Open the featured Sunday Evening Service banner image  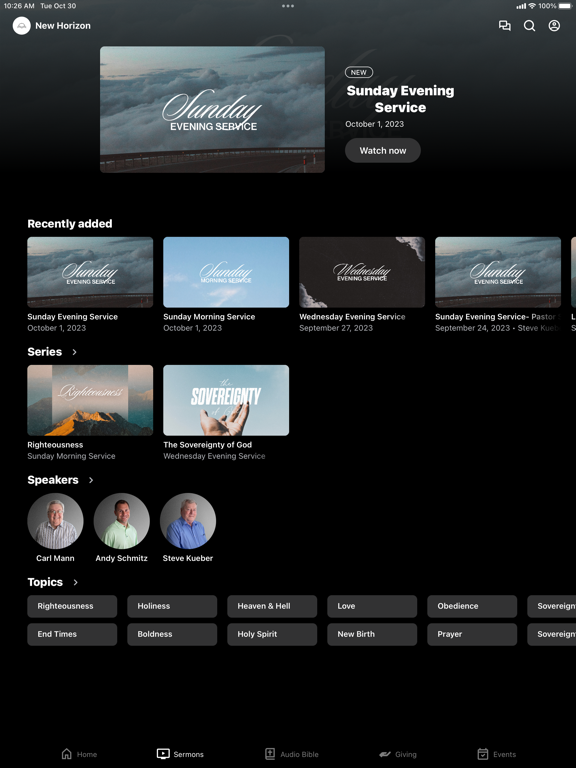click(x=212, y=109)
